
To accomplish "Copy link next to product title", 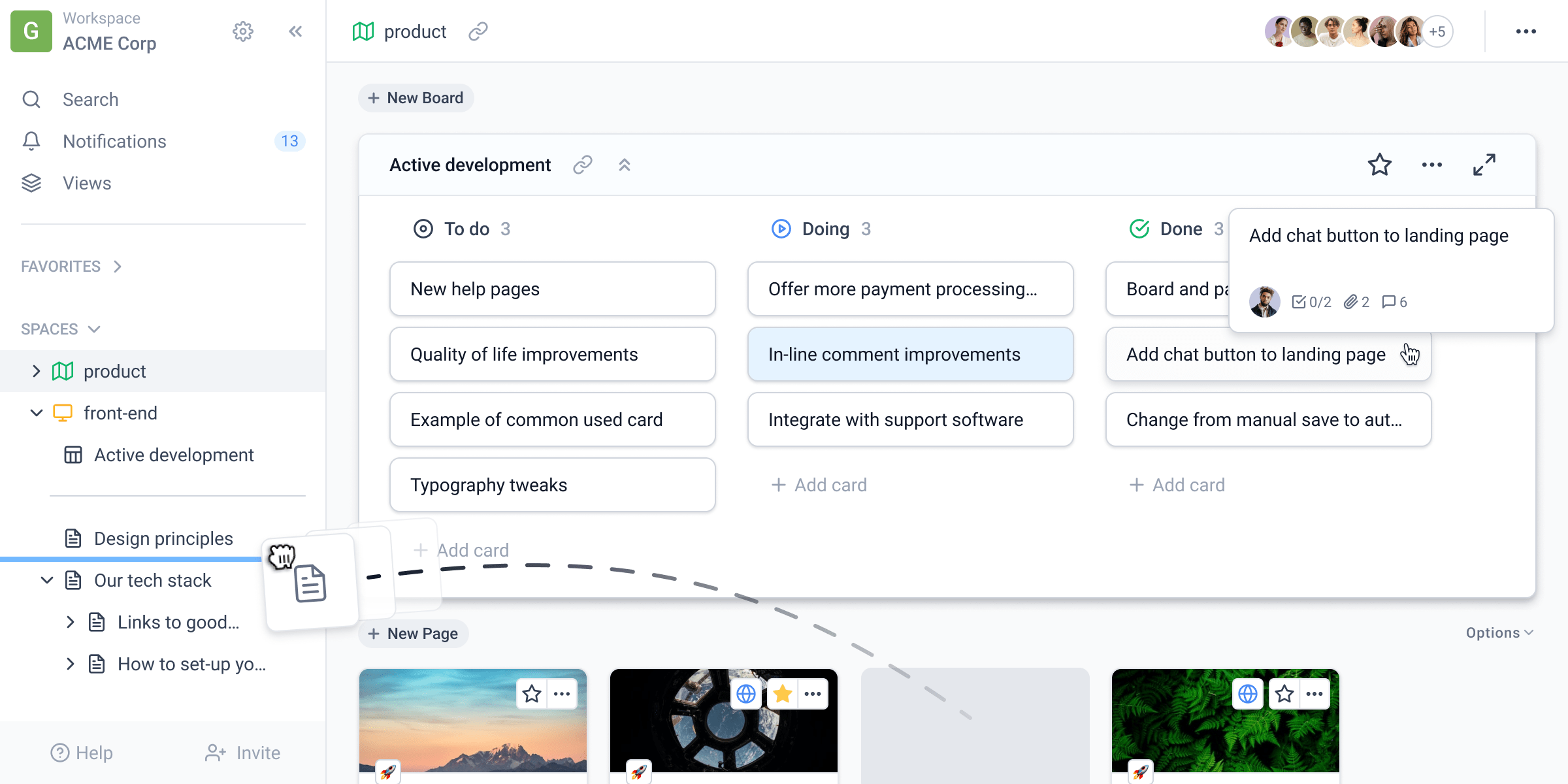I will 478,31.
